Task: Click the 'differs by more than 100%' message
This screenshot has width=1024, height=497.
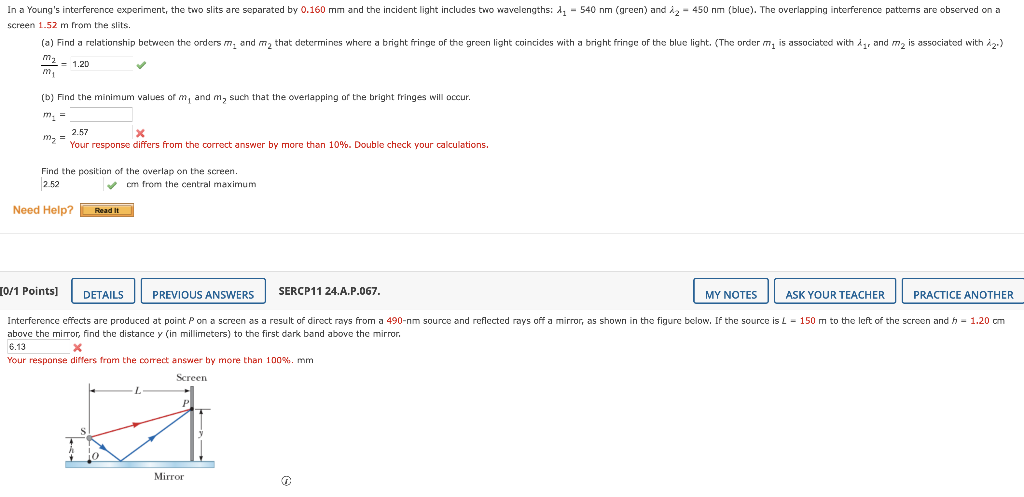Action: point(150,360)
